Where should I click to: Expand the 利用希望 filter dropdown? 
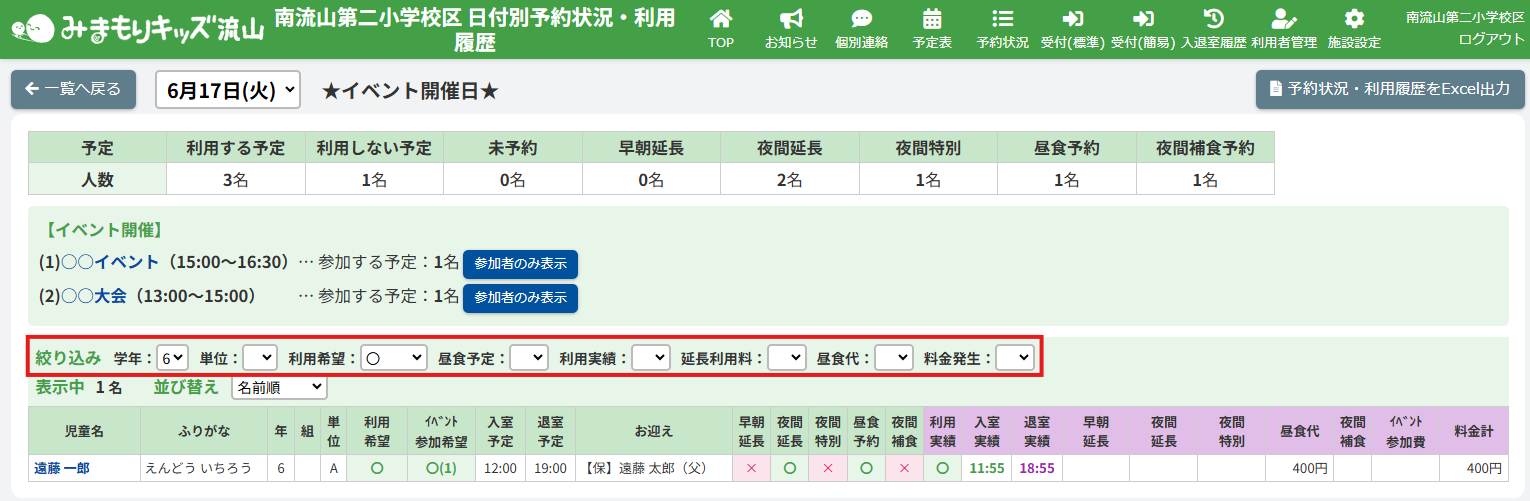click(x=393, y=357)
